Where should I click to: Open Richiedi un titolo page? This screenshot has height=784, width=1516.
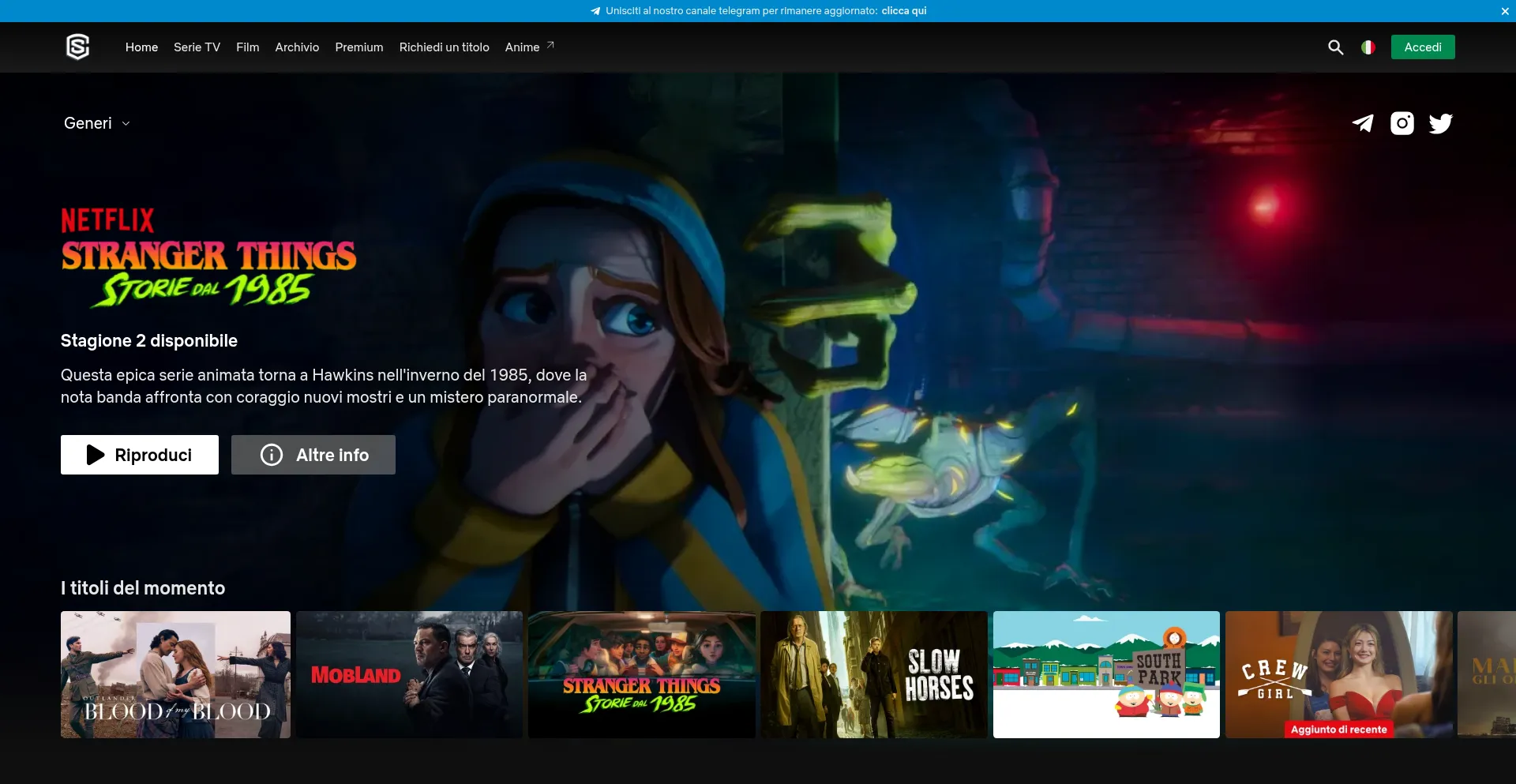[x=444, y=47]
